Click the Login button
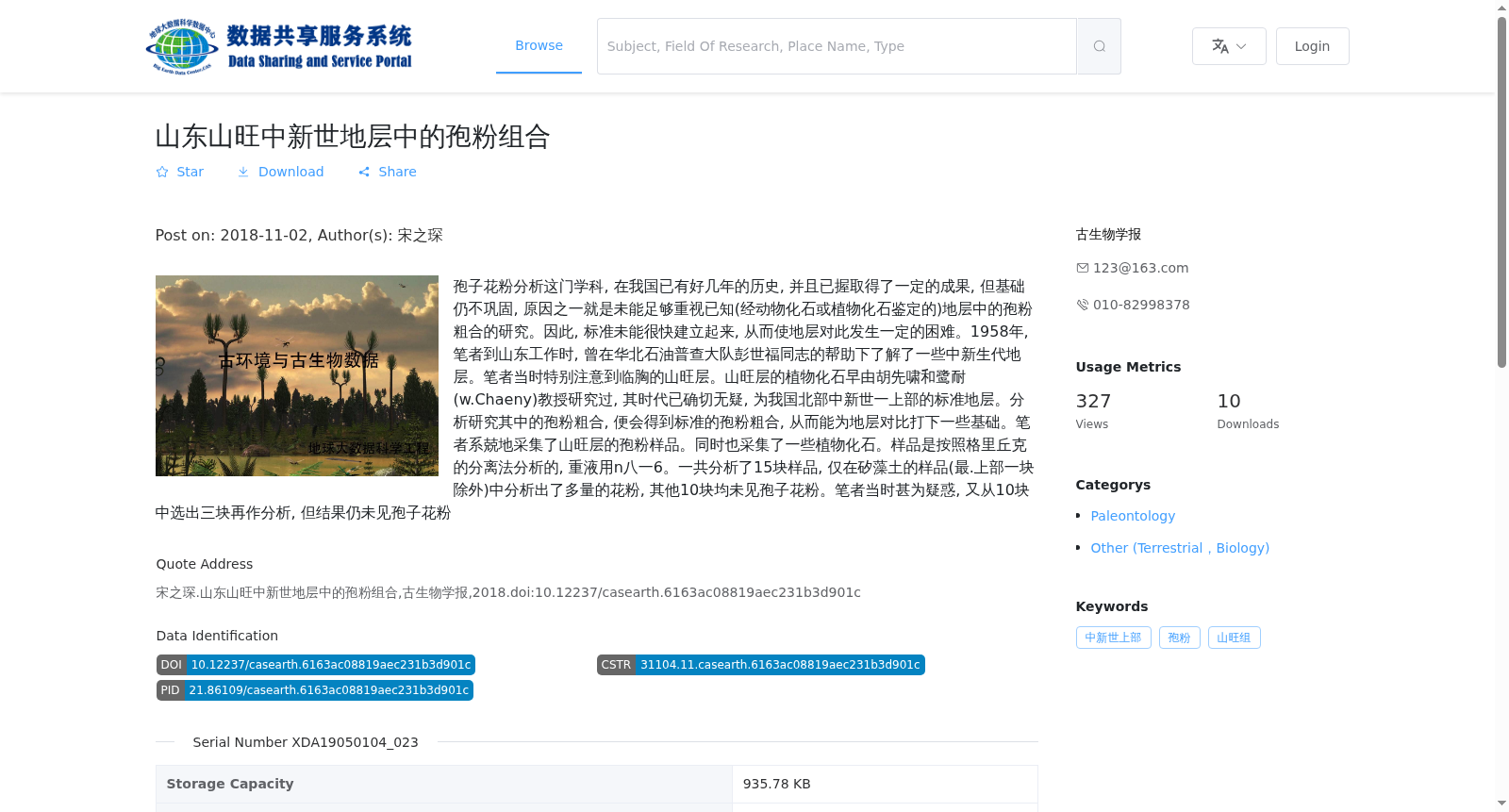The image size is (1509, 812). pos(1312,46)
